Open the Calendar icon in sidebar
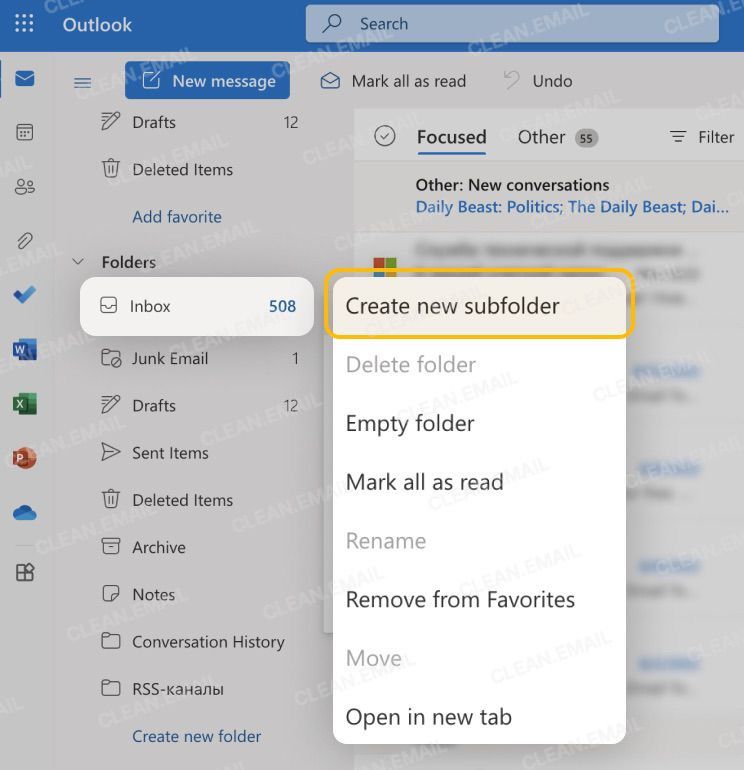The width and height of the screenshot is (744, 770). (25, 132)
